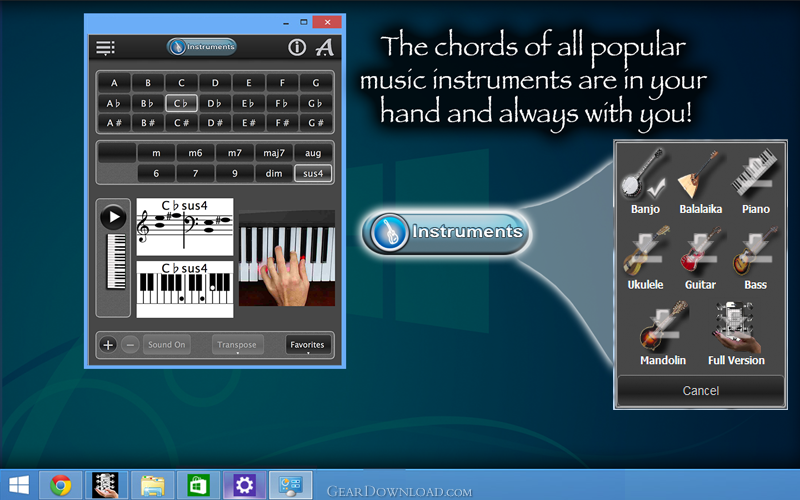The image size is (800, 500).
Task: Click the minus zoom button
Action: click(130, 345)
